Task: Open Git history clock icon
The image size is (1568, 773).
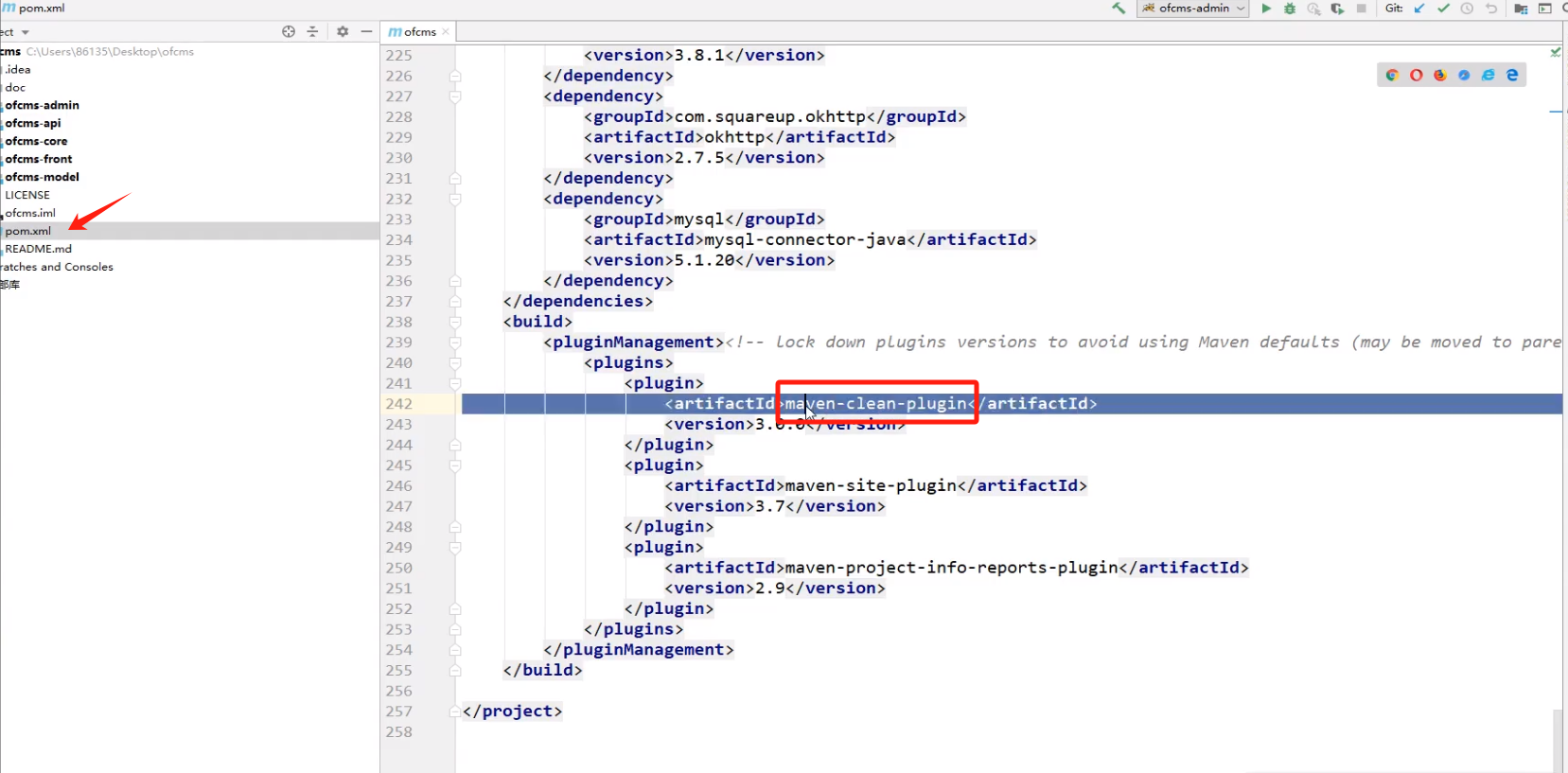Action: click(x=1467, y=9)
